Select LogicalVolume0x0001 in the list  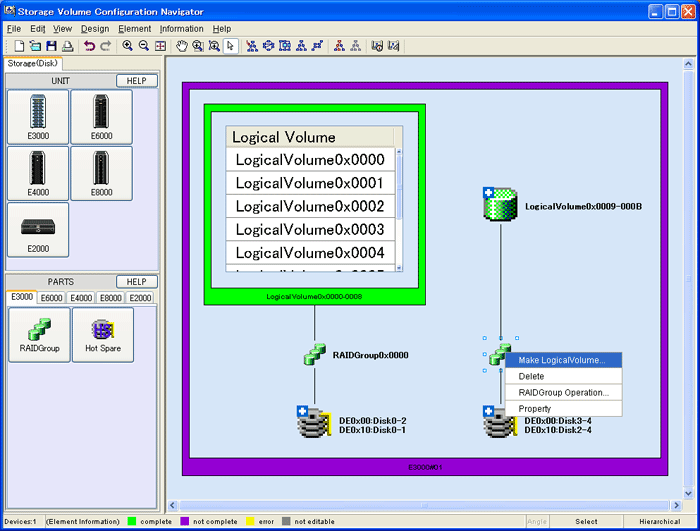click(x=310, y=183)
